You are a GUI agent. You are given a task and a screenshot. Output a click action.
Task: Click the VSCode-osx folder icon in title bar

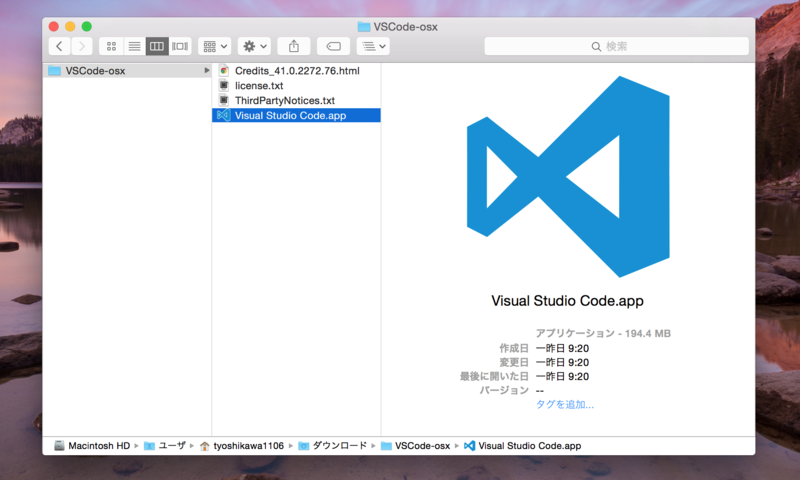point(364,27)
